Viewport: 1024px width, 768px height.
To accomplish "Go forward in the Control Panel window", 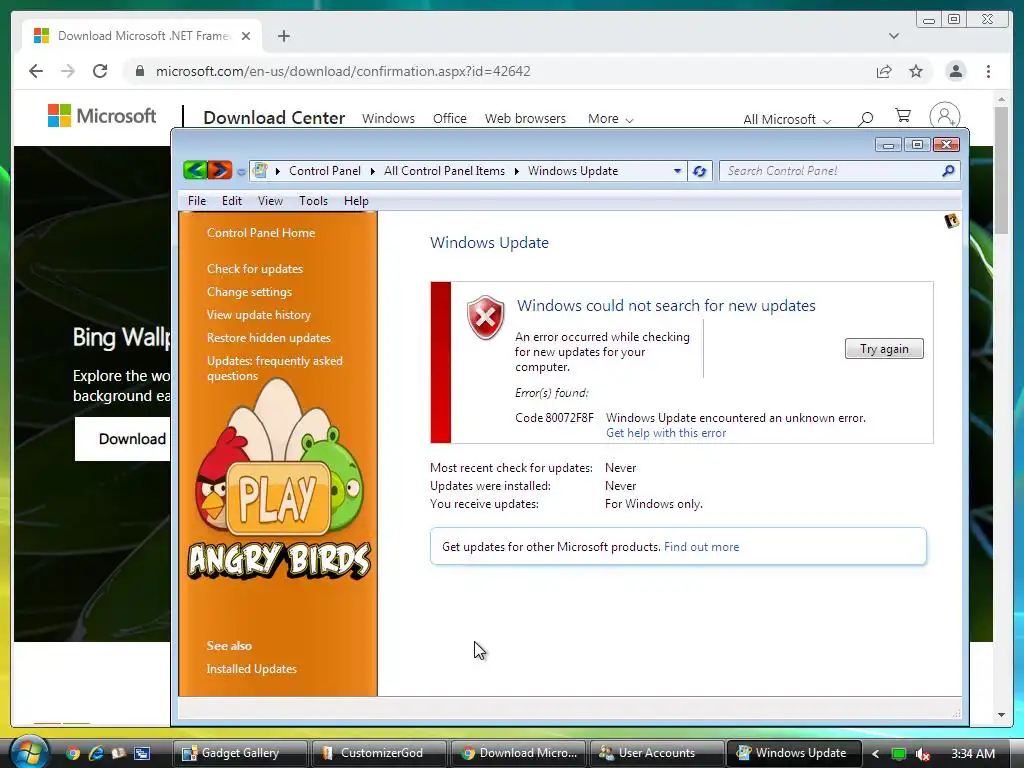I will tap(220, 170).
